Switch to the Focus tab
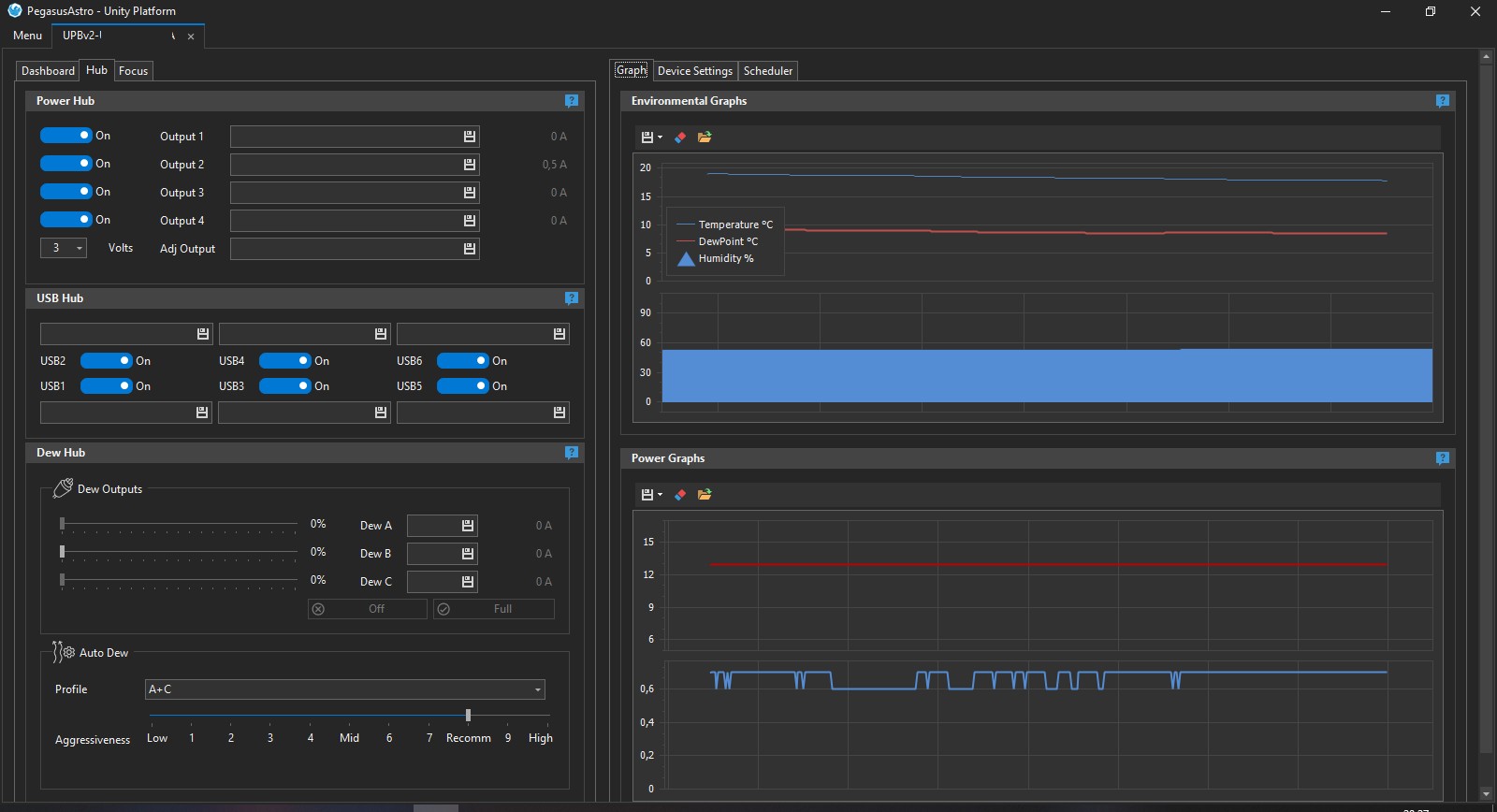The image size is (1497, 812). click(133, 71)
